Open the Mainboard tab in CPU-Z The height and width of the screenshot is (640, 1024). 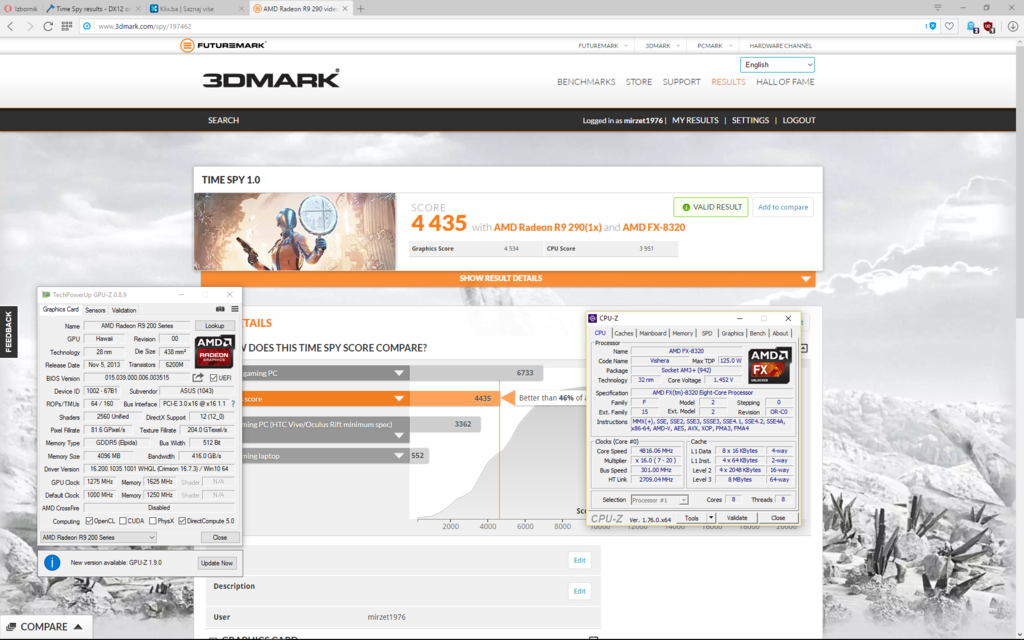tap(652, 333)
